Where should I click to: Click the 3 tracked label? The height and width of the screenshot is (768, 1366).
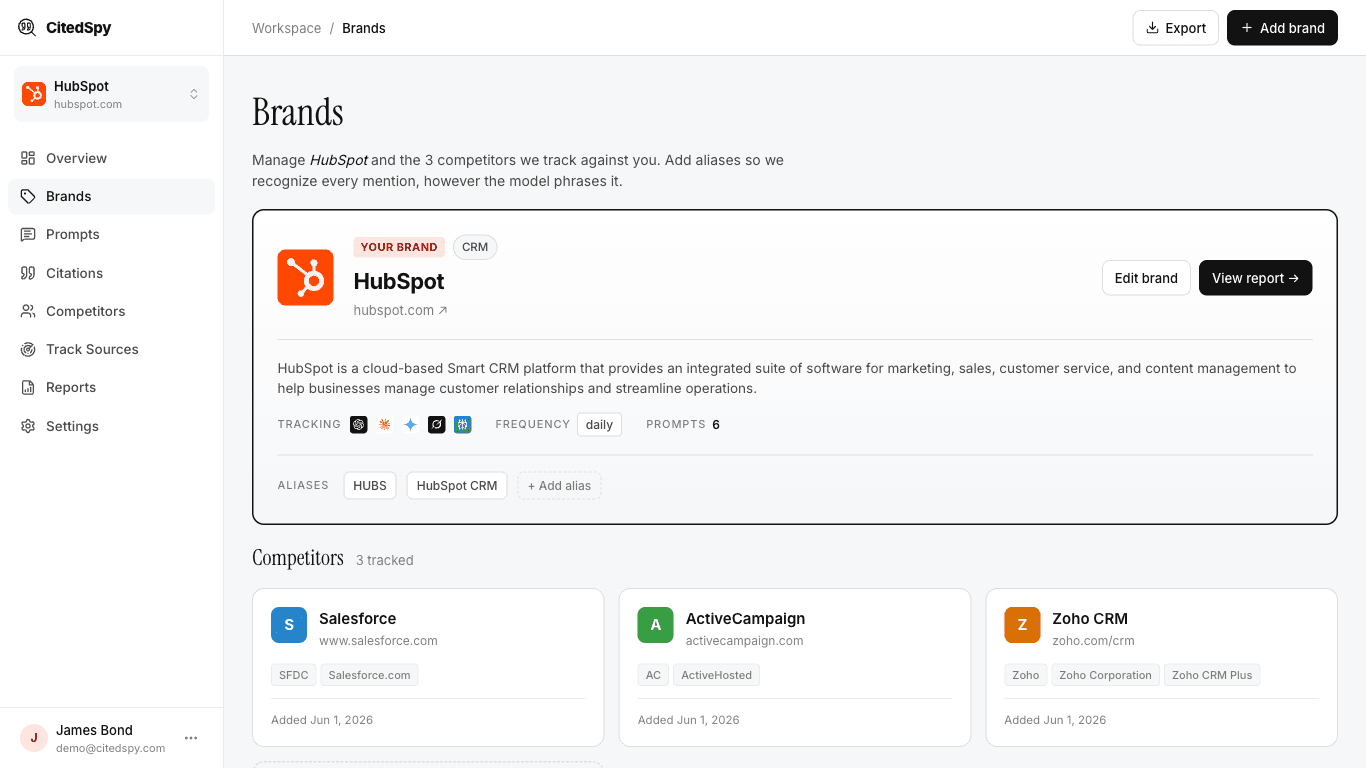pyautogui.click(x=385, y=560)
